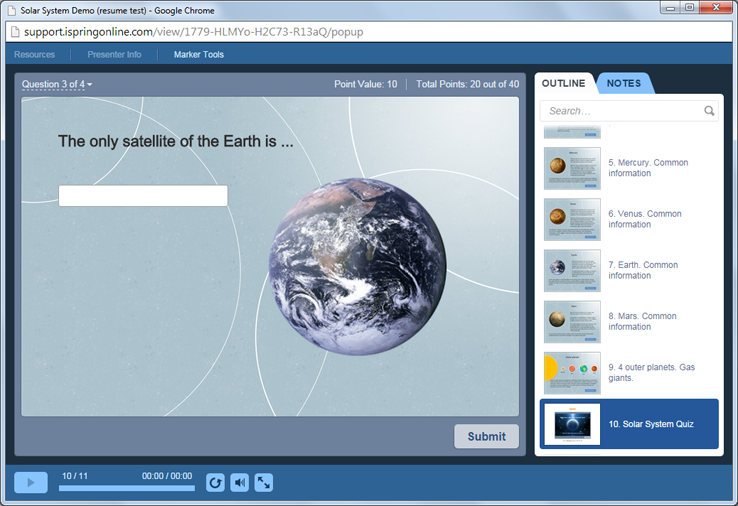Open the Question 3 of 4 dropdown
This screenshot has width=738, height=506.
pos(57,84)
